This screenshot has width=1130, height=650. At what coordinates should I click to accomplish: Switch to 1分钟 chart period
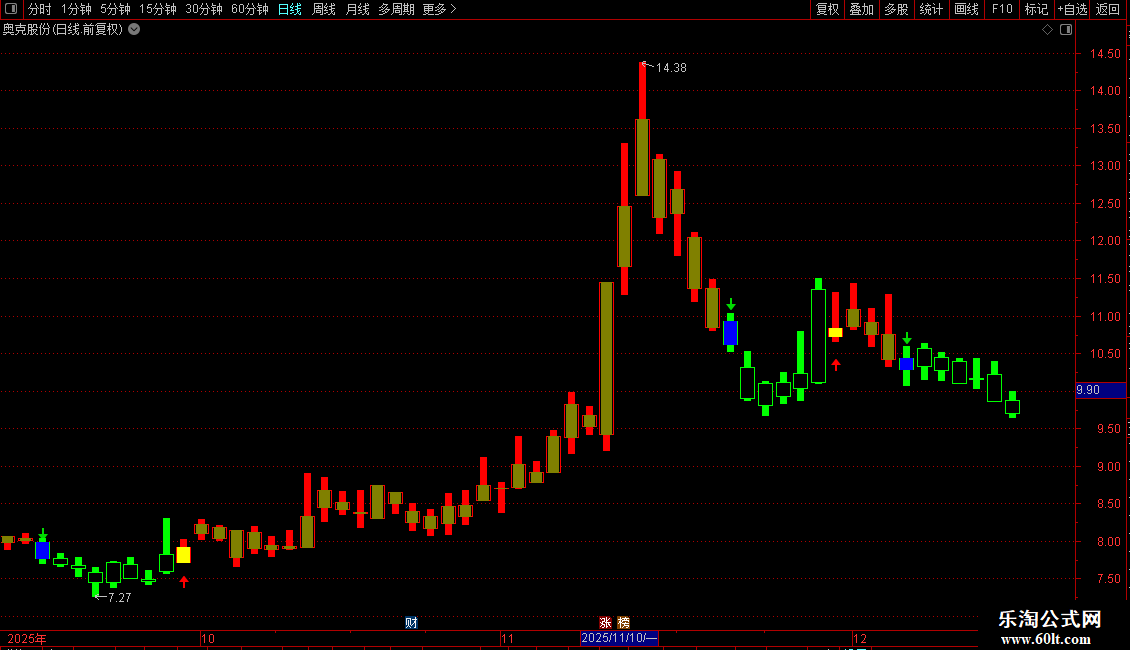click(76, 9)
